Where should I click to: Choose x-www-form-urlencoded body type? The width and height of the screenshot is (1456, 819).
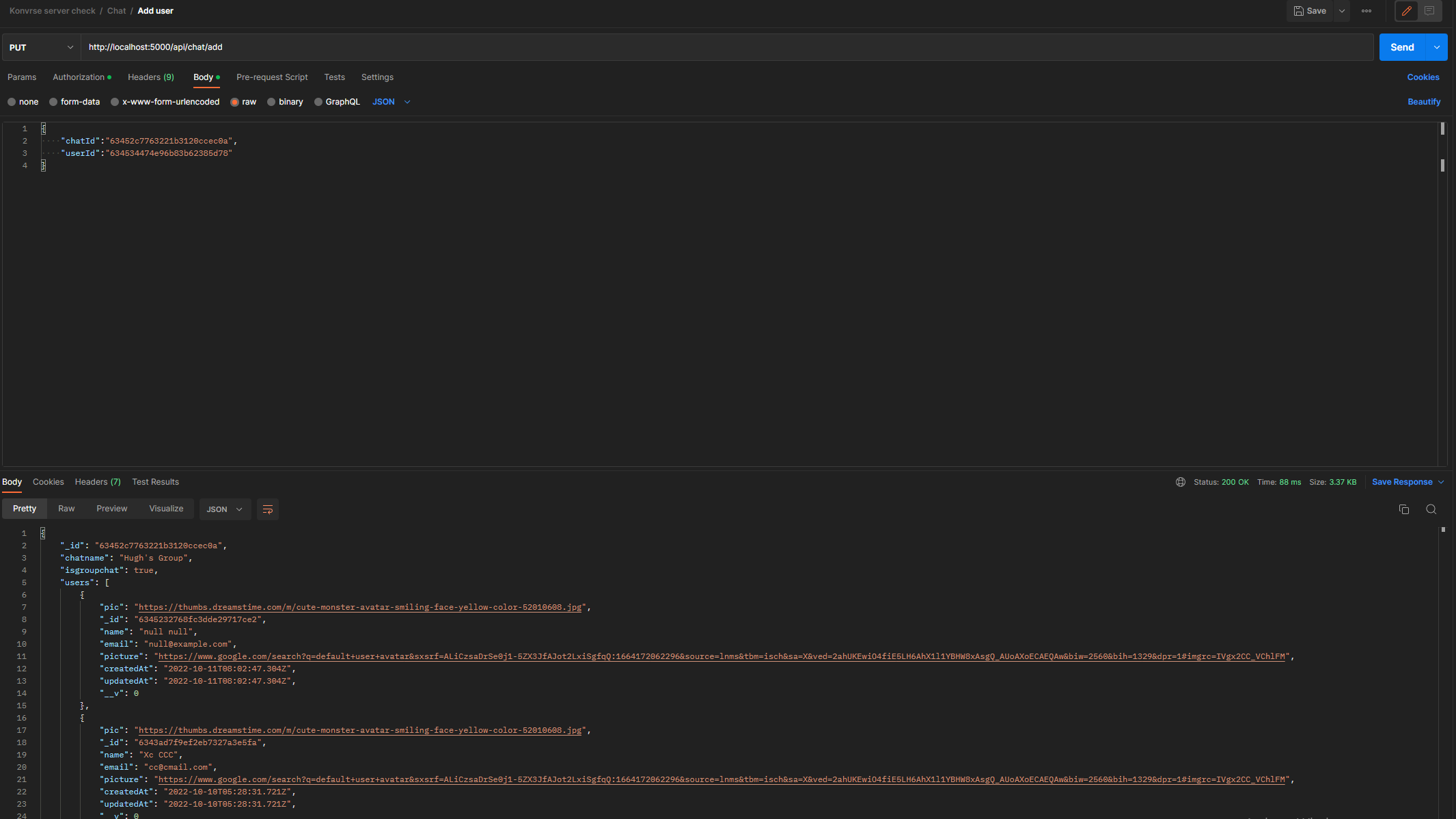tap(165, 102)
